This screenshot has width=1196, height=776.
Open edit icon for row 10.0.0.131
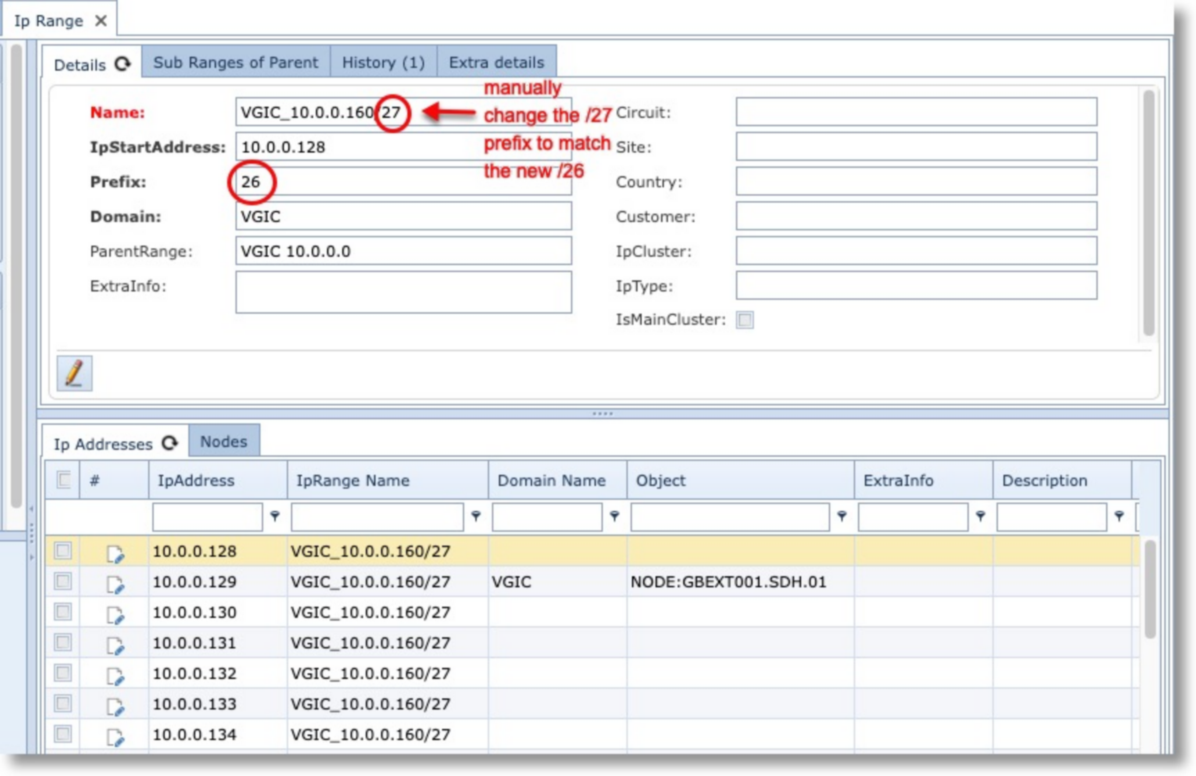tap(116, 645)
